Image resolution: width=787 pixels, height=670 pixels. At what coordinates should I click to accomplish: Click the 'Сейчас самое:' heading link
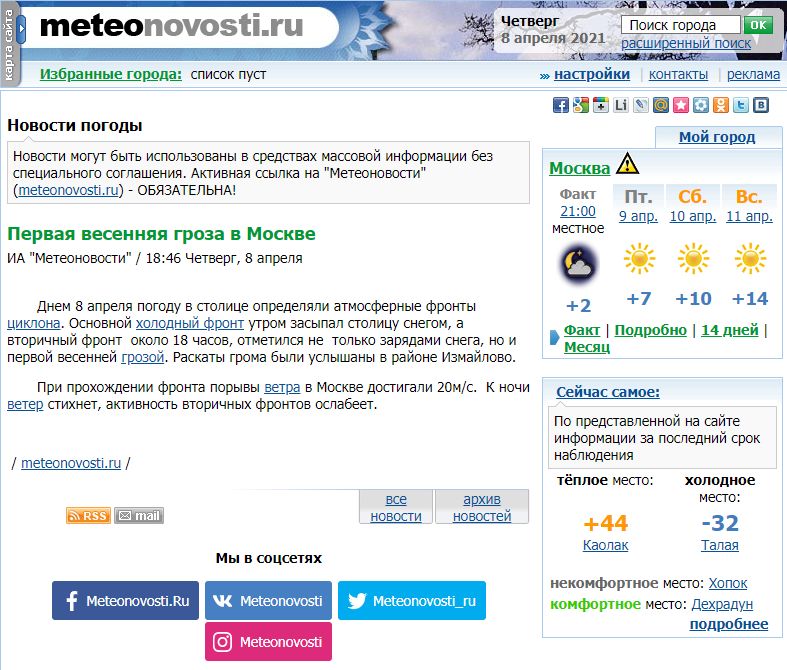(608, 392)
